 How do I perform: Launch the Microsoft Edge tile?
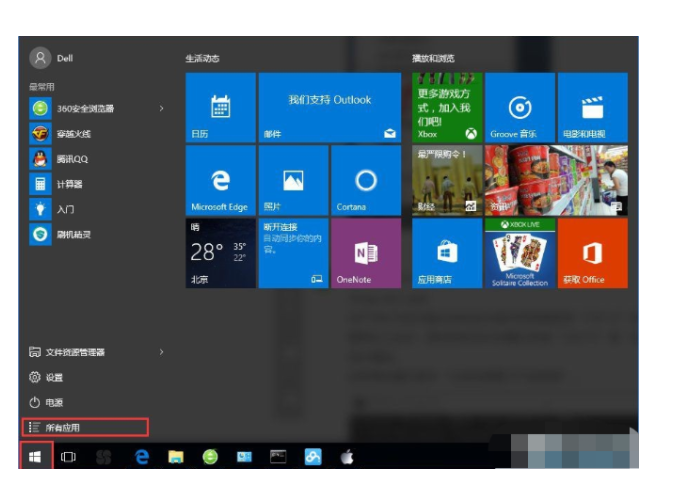pos(220,180)
